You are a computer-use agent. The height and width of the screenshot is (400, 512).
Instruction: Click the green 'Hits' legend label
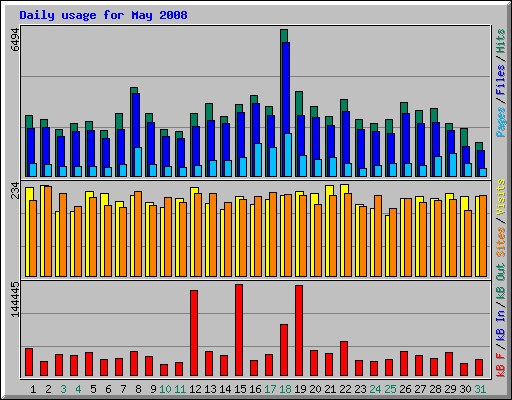click(501, 41)
